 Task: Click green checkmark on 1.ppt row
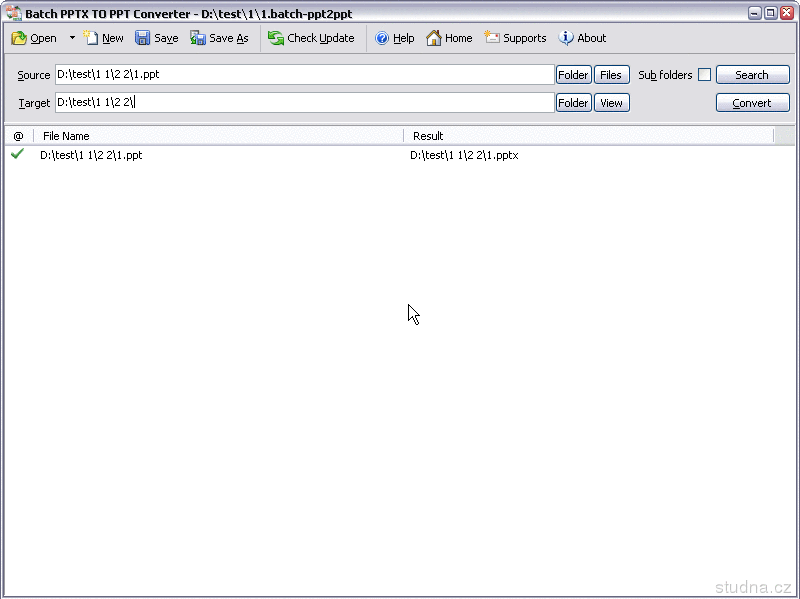[x=17, y=154]
